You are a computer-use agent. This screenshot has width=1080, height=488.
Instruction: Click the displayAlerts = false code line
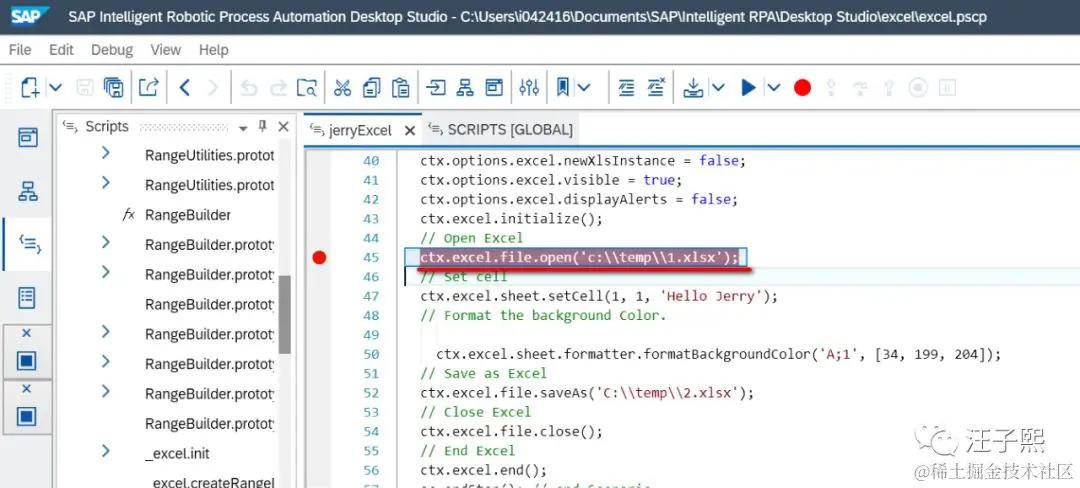click(x=579, y=199)
